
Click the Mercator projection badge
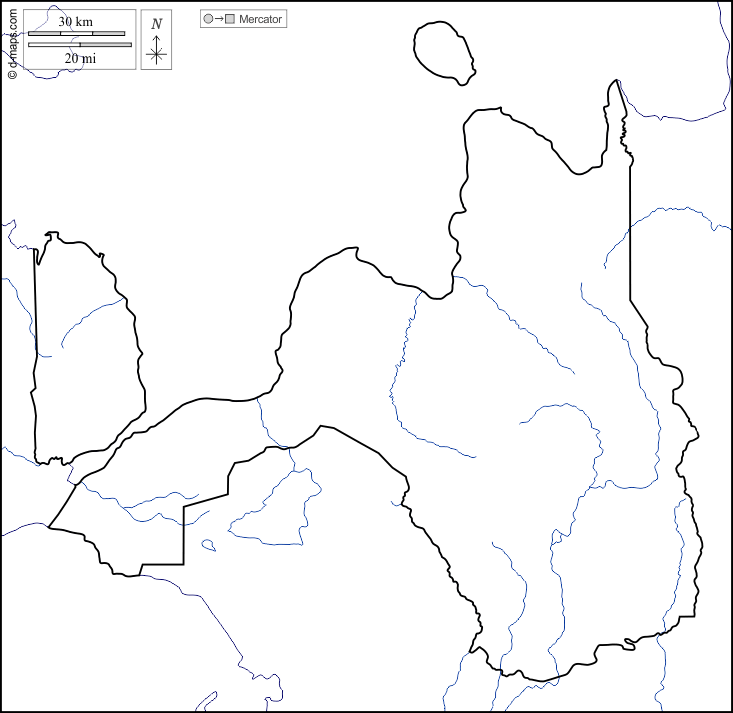click(244, 19)
